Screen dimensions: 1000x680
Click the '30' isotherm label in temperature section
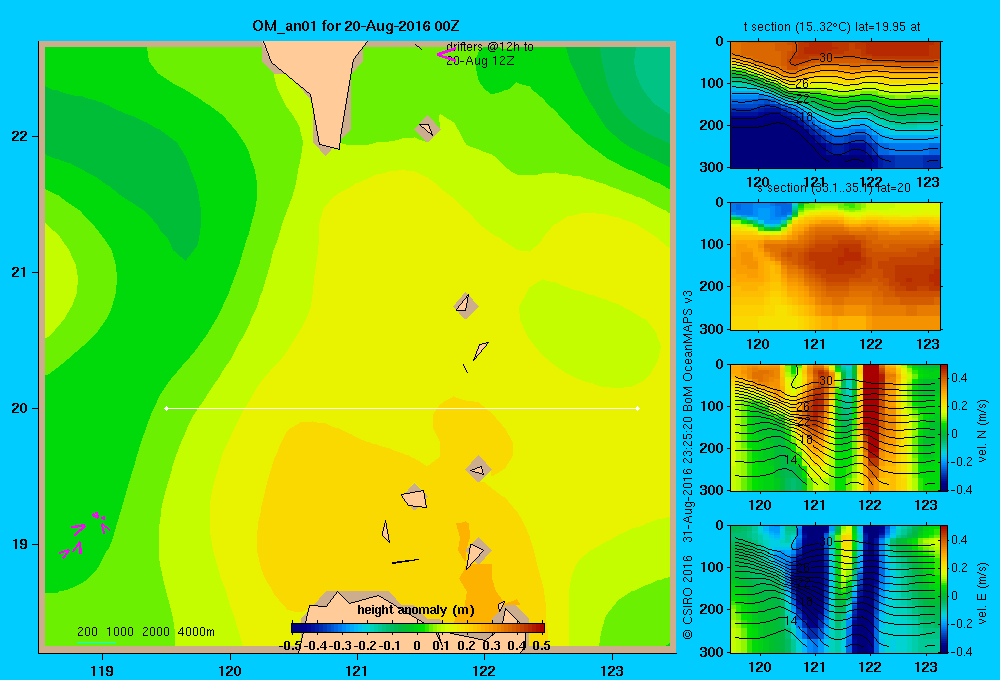(826, 57)
